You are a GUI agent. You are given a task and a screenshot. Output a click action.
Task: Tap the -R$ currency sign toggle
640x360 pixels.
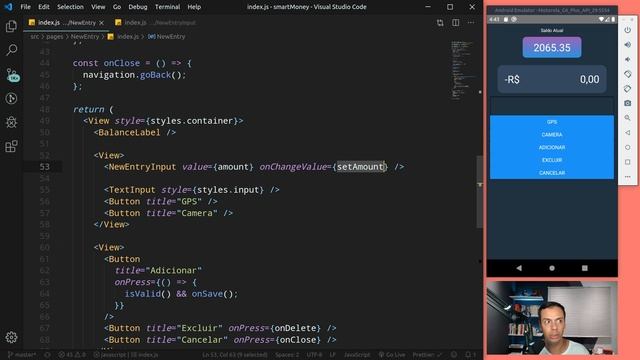[x=512, y=80]
